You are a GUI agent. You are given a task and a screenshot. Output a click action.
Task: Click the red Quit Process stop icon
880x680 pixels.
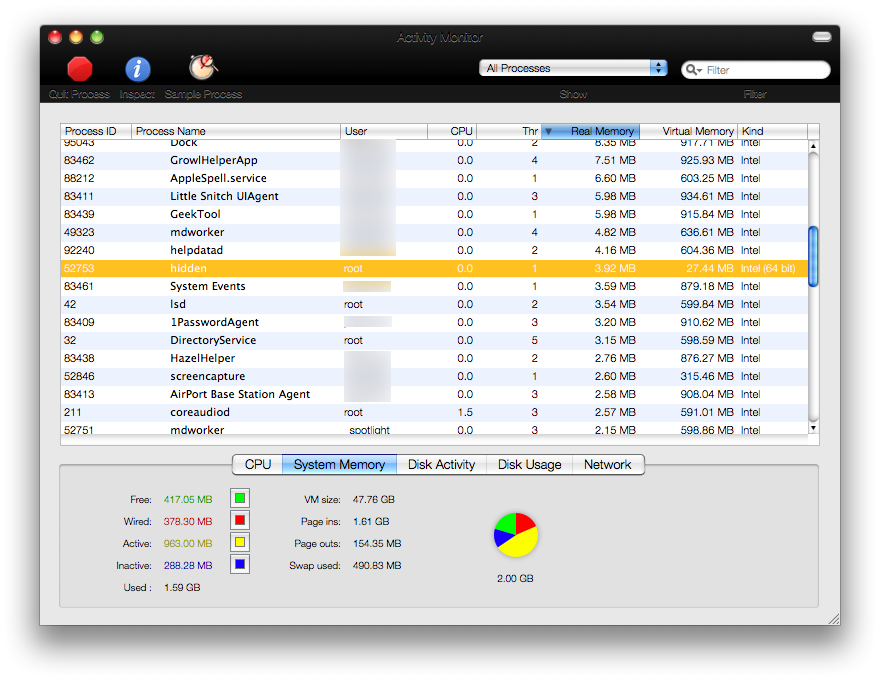[x=80, y=70]
